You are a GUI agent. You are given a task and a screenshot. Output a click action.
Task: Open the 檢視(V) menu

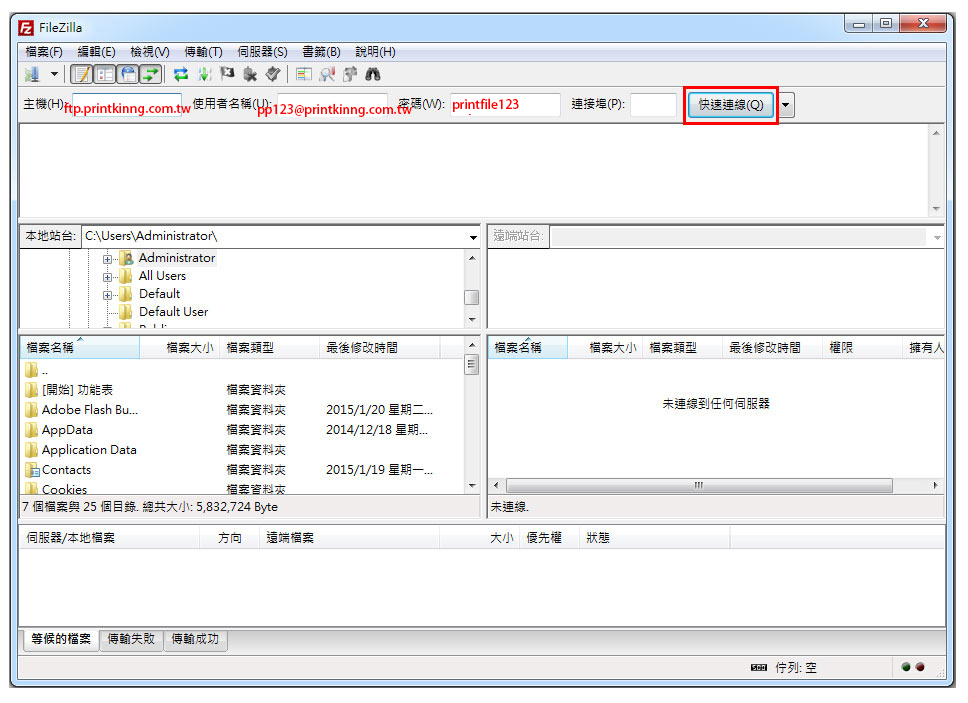(149, 52)
